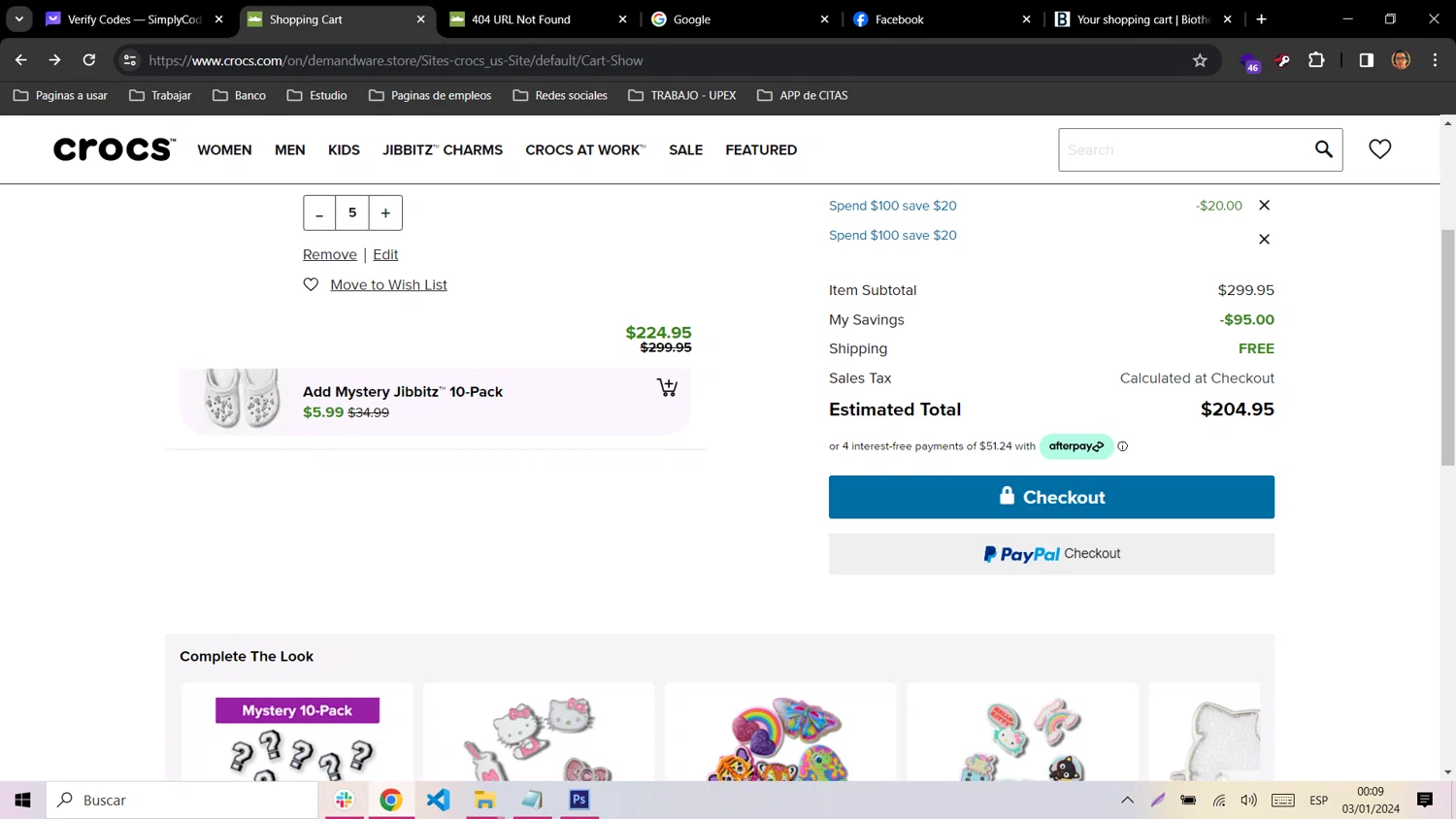Open Redes sociales bookmark folder
1456x819 pixels.
point(560,95)
